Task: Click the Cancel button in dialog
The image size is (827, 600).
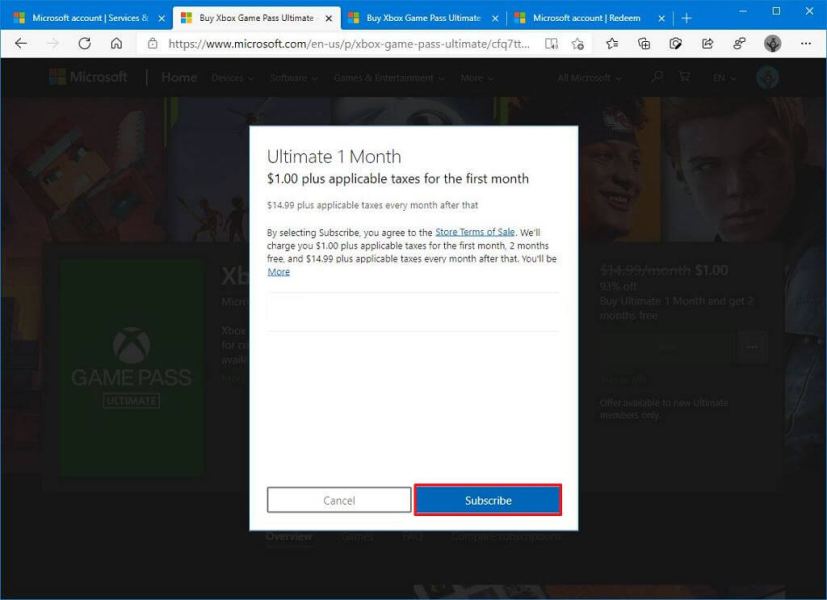Action: coord(339,500)
